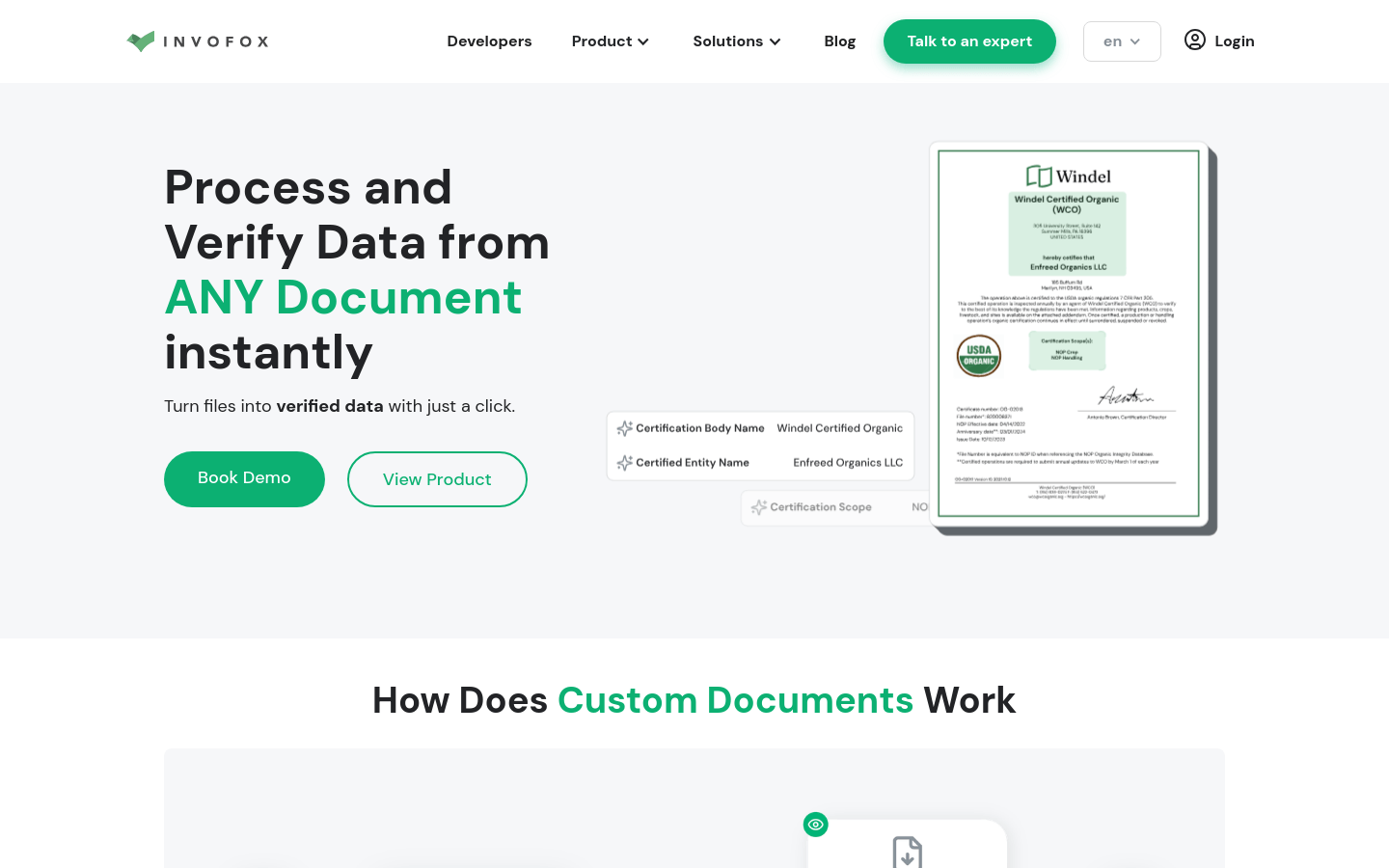This screenshot has width=1389, height=868.
Task: Click the sparkle icon beside Certification Scope
Action: [x=759, y=507]
